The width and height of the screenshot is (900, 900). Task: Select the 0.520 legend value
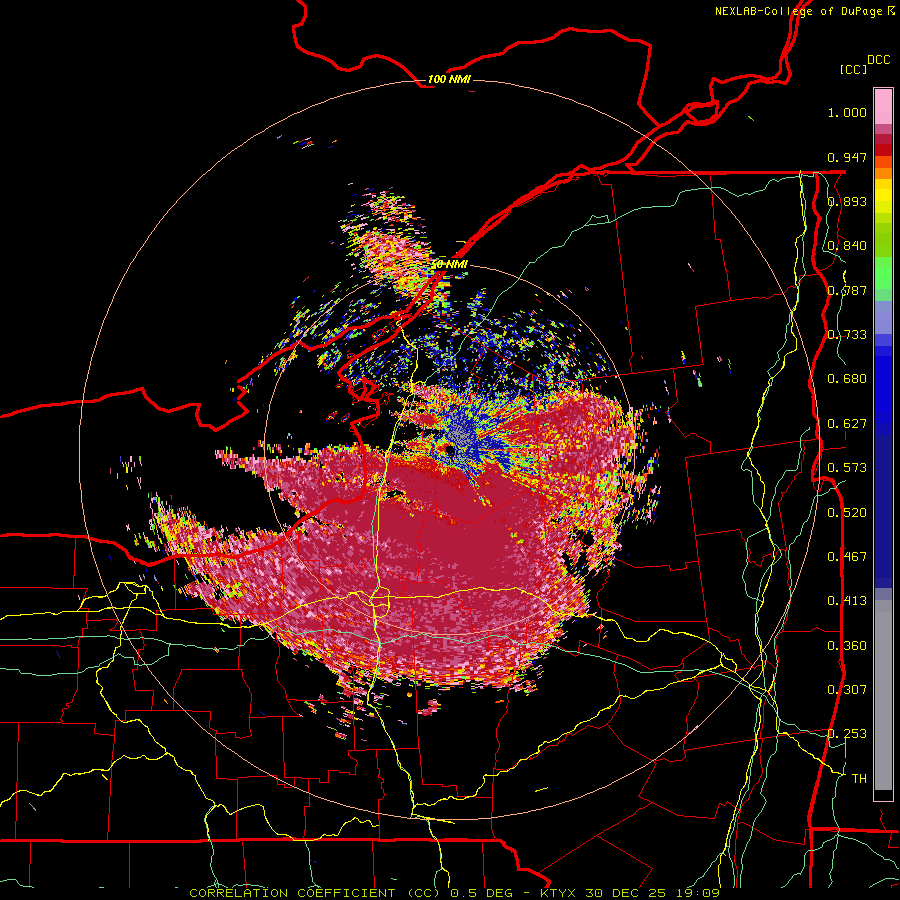pyautogui.click(x=847, y=513)
